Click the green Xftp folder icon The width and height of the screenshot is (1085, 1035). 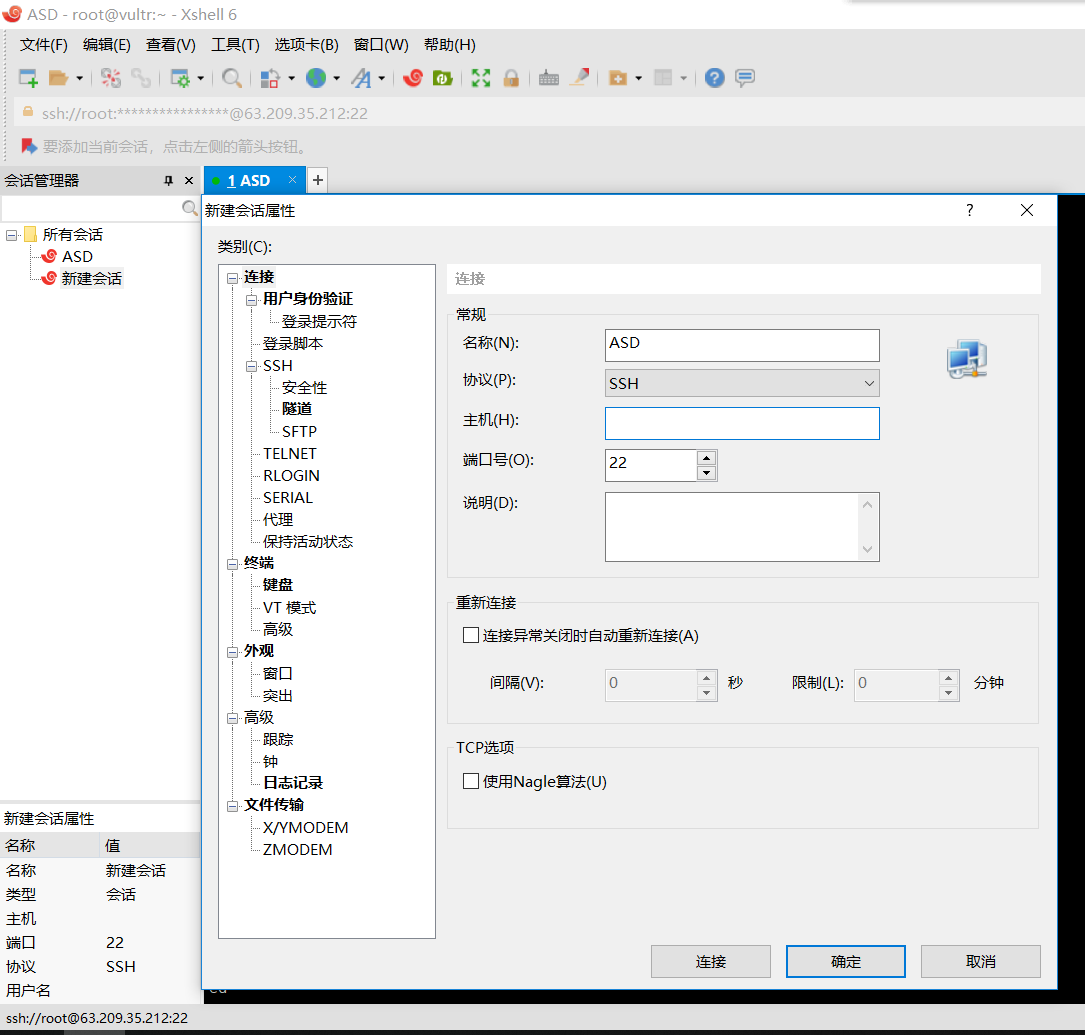click(443, 78)
